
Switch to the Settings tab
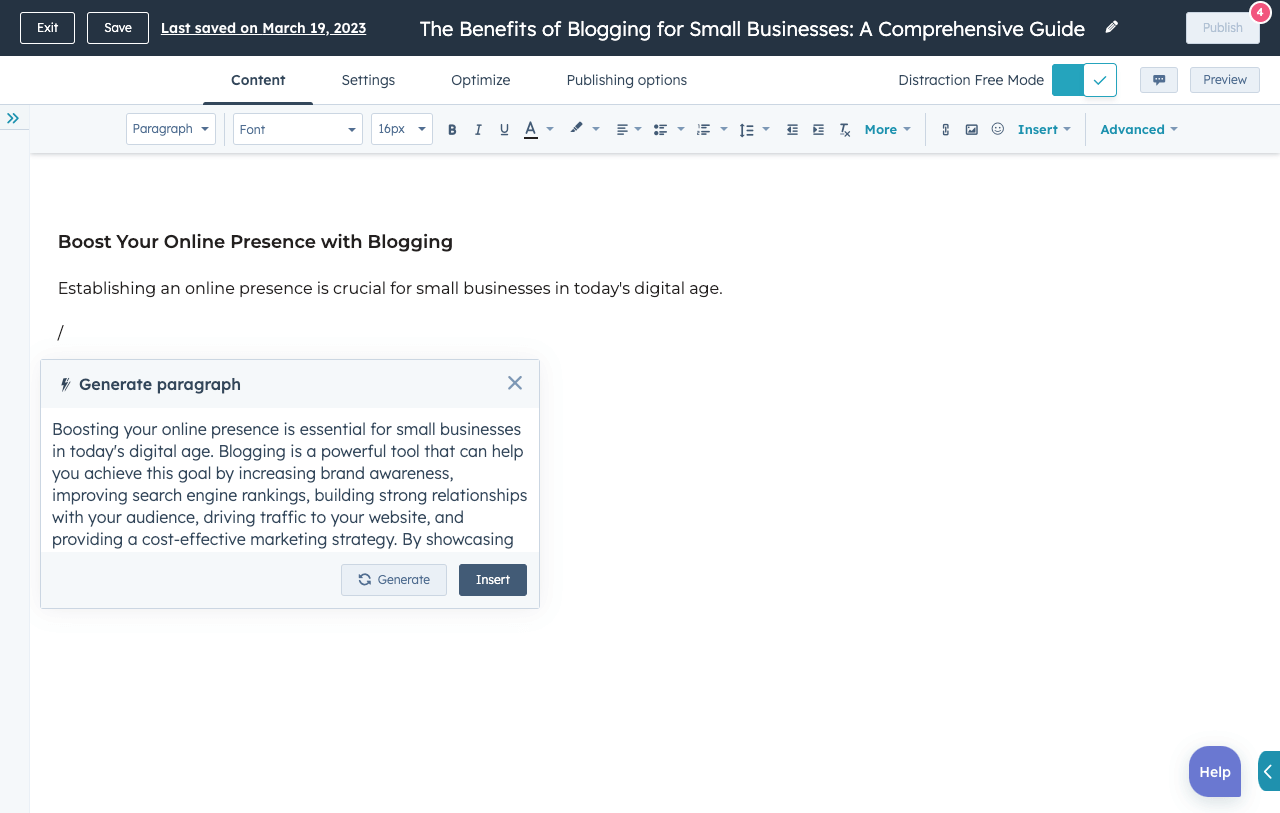(368, 80)
